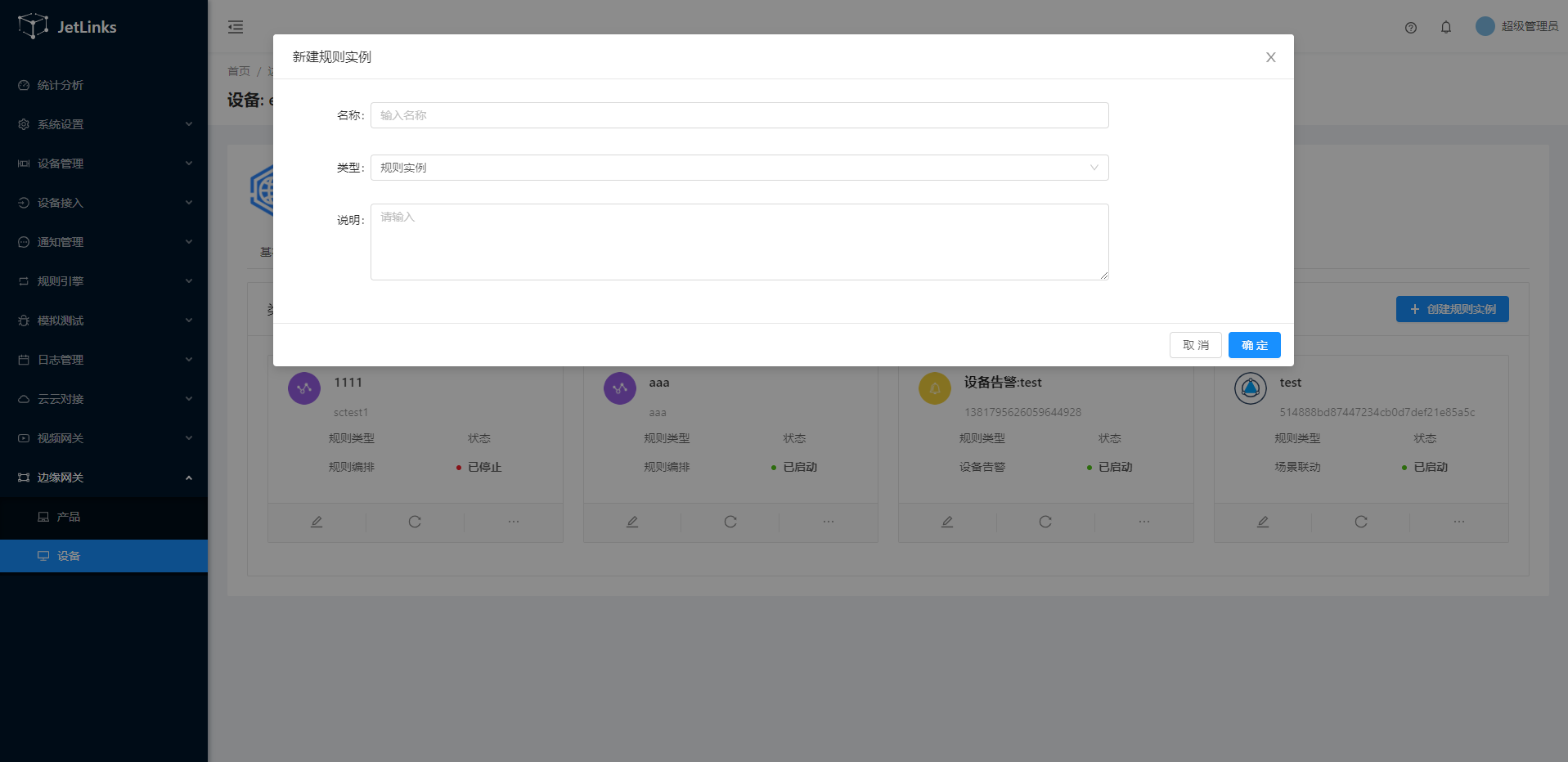Screen dimensions: 1568x762
Task: Click the edit icon on the test card
Action: (x=1262, y=522)
